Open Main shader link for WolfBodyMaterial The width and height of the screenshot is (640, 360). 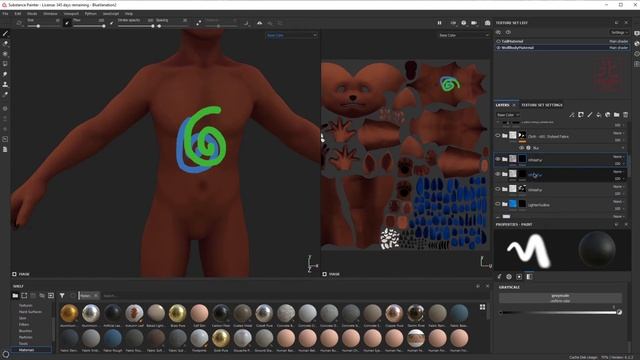tap(618, 48)
